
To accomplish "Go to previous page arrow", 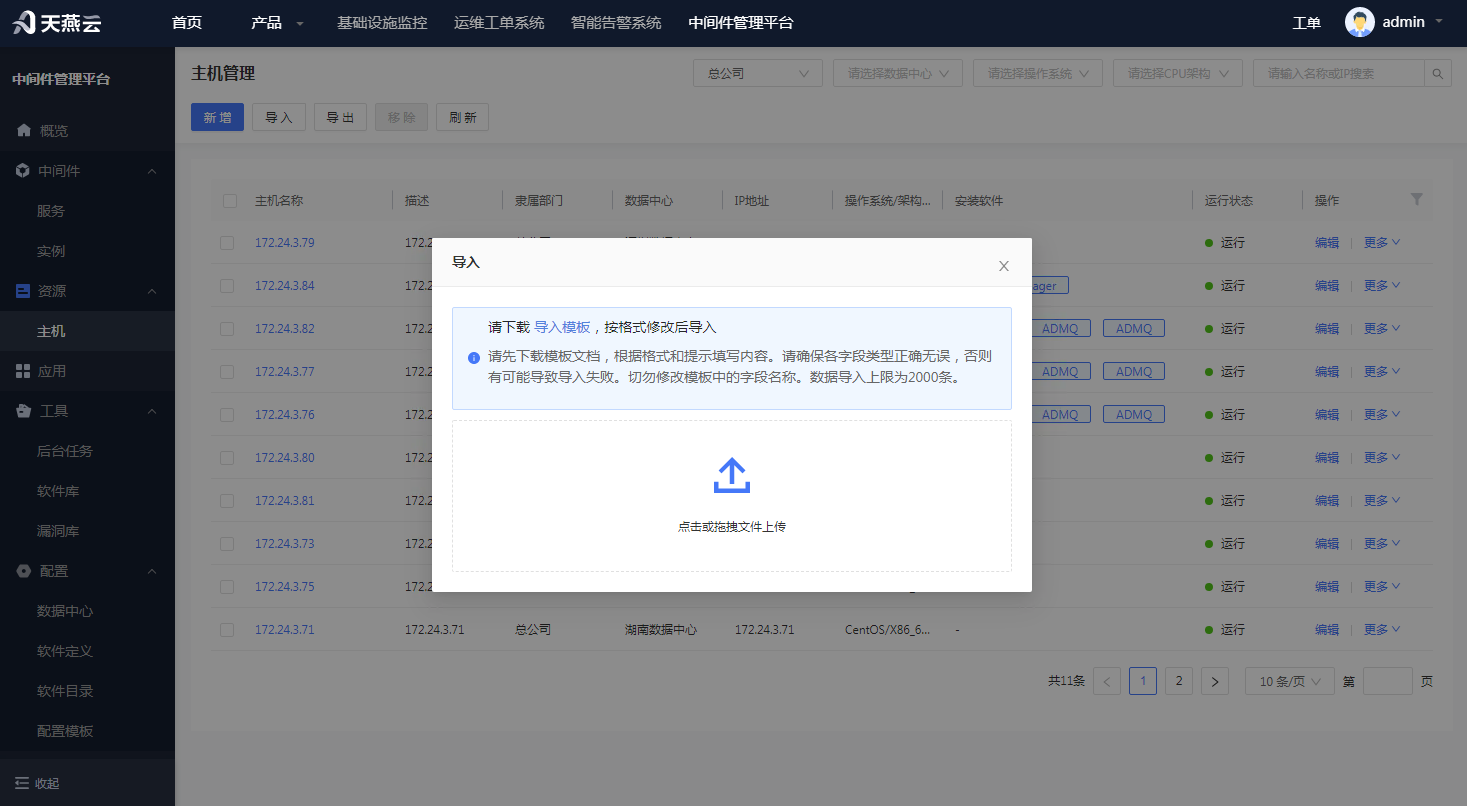I will (1107, 681).
